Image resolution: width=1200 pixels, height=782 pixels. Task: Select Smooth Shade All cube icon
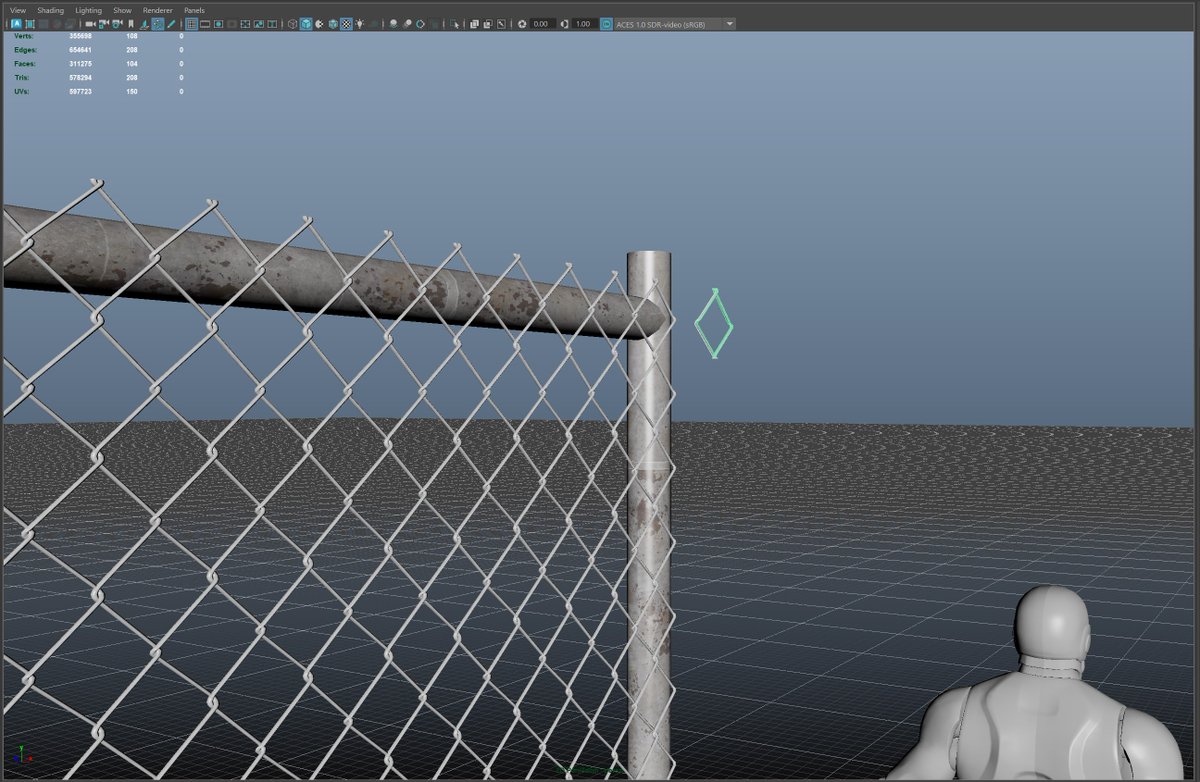click(x=305, y=24)
